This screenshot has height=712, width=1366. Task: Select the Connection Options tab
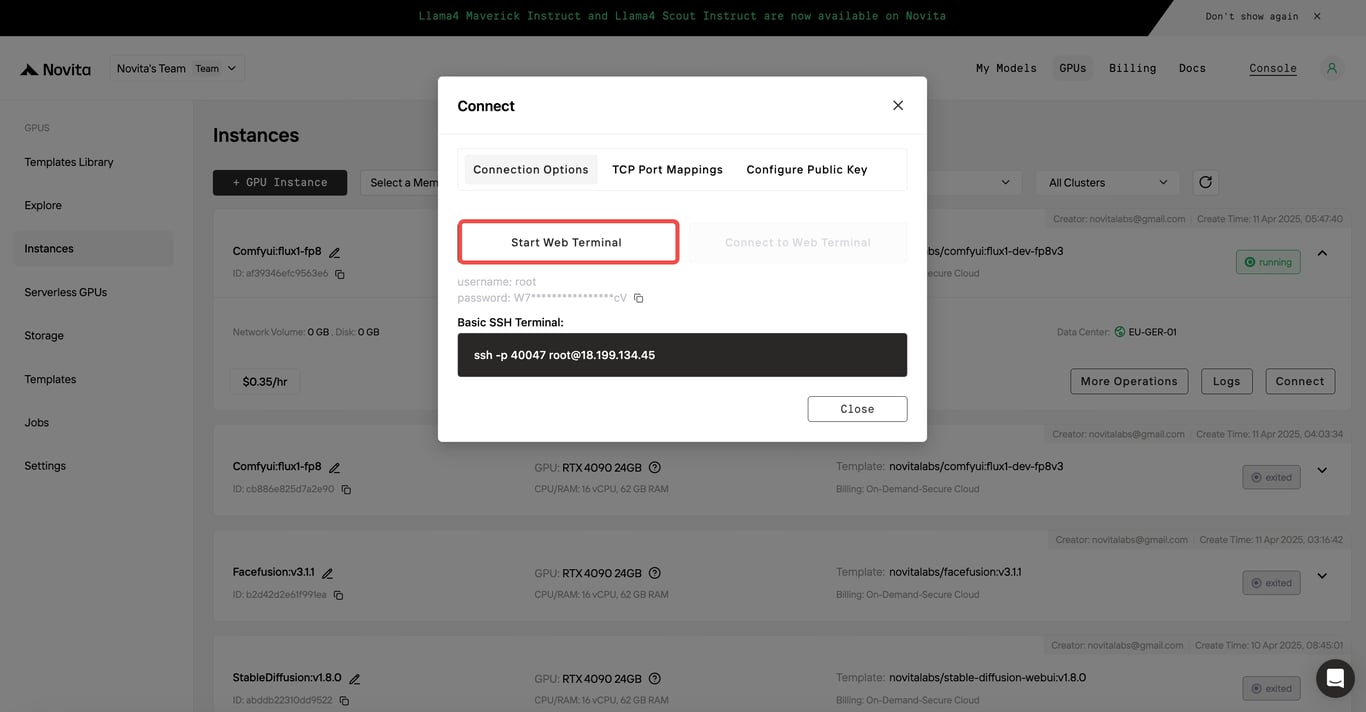(531, 170)
